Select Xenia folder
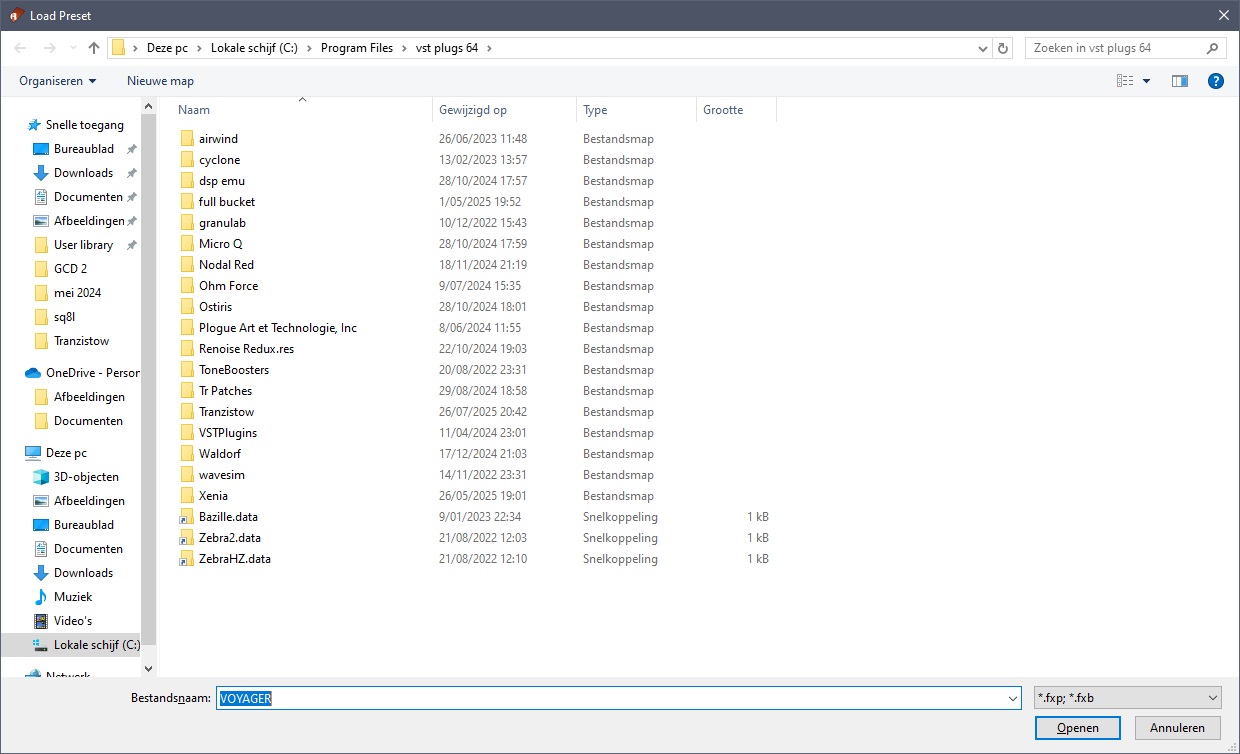The height and width of the screenshot is (754, 1240). [213, 496]
